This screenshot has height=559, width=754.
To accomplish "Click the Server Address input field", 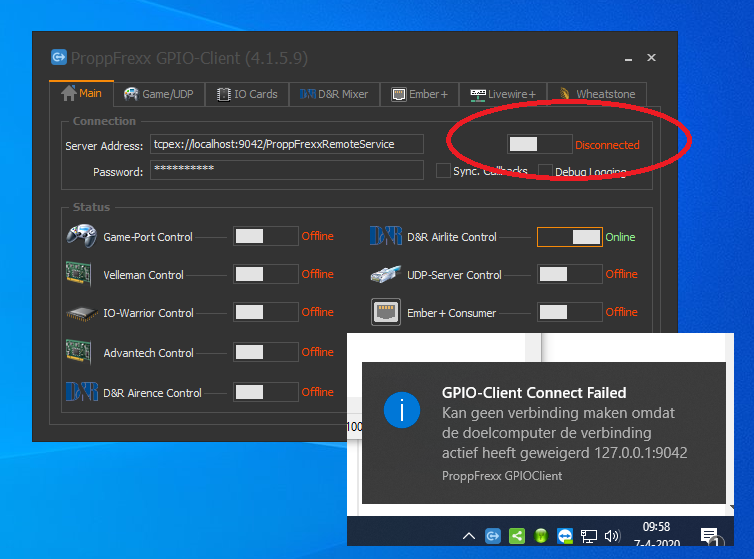I will pyautogui.click(x=286, y=144).
